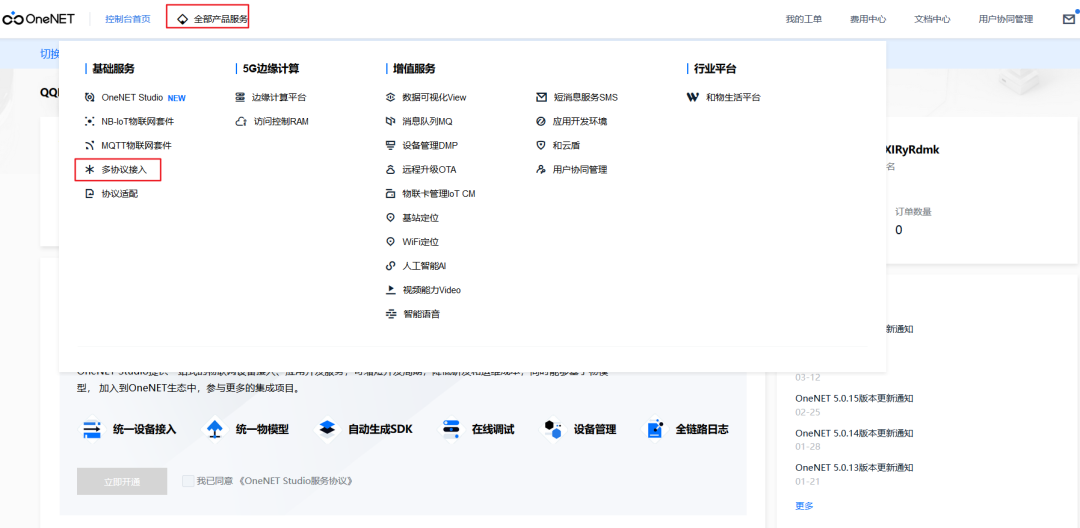1080x528 pixels.
Task: Click the 物联卡管理IoT CM icon
Action: pos(391,194)
